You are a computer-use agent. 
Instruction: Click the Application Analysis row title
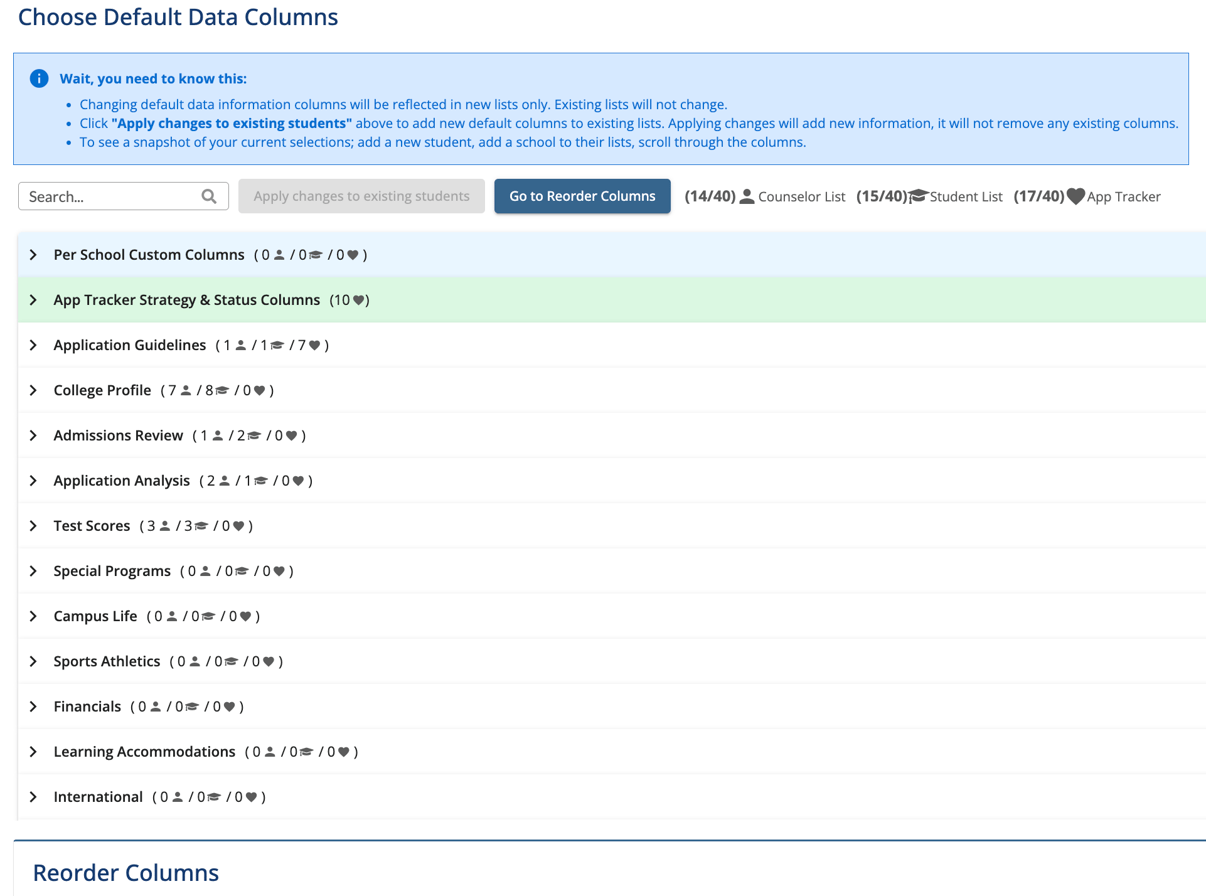121,481
